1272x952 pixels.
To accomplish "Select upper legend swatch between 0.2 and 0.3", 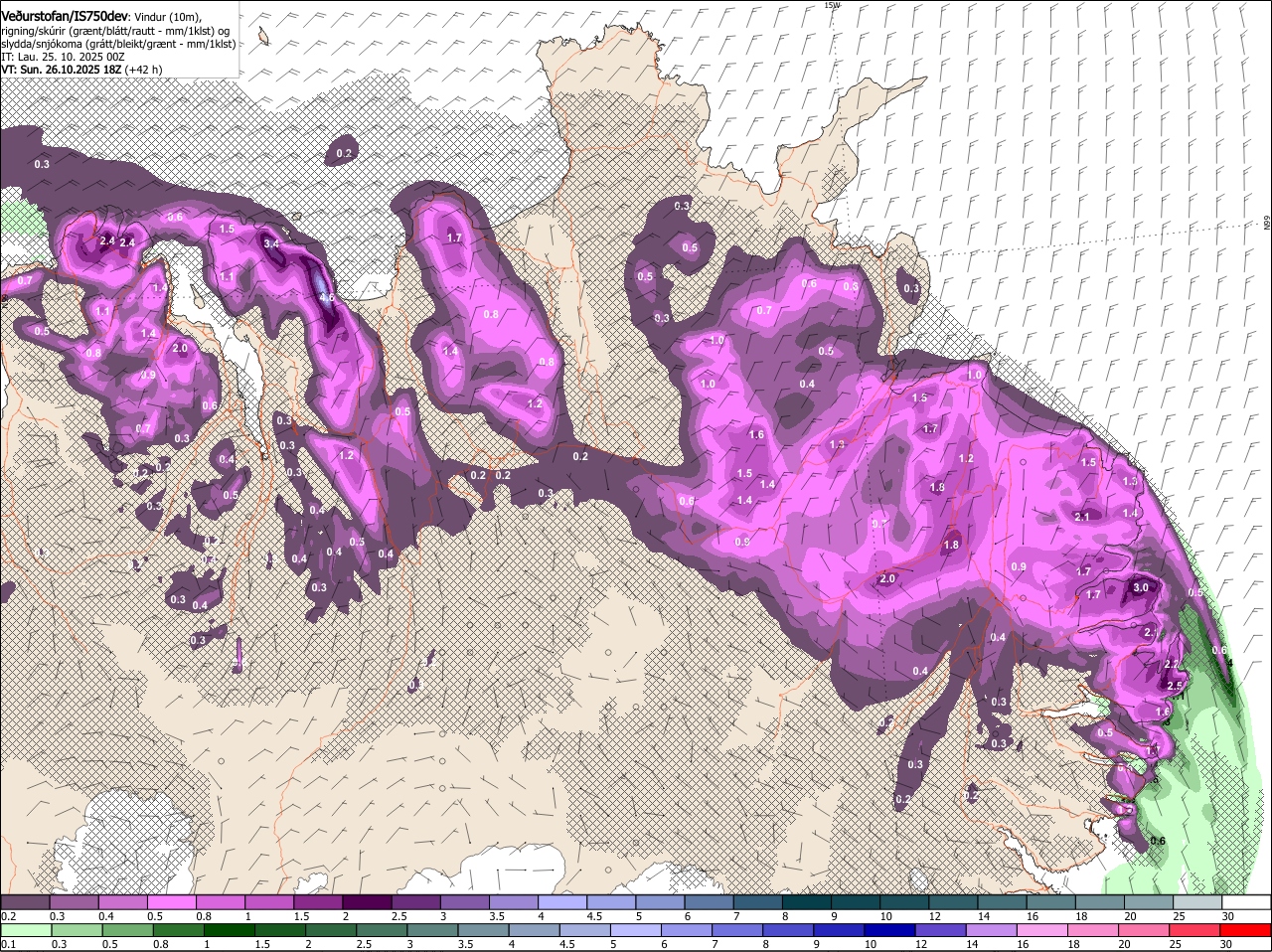I will click(x=25, y=902).
